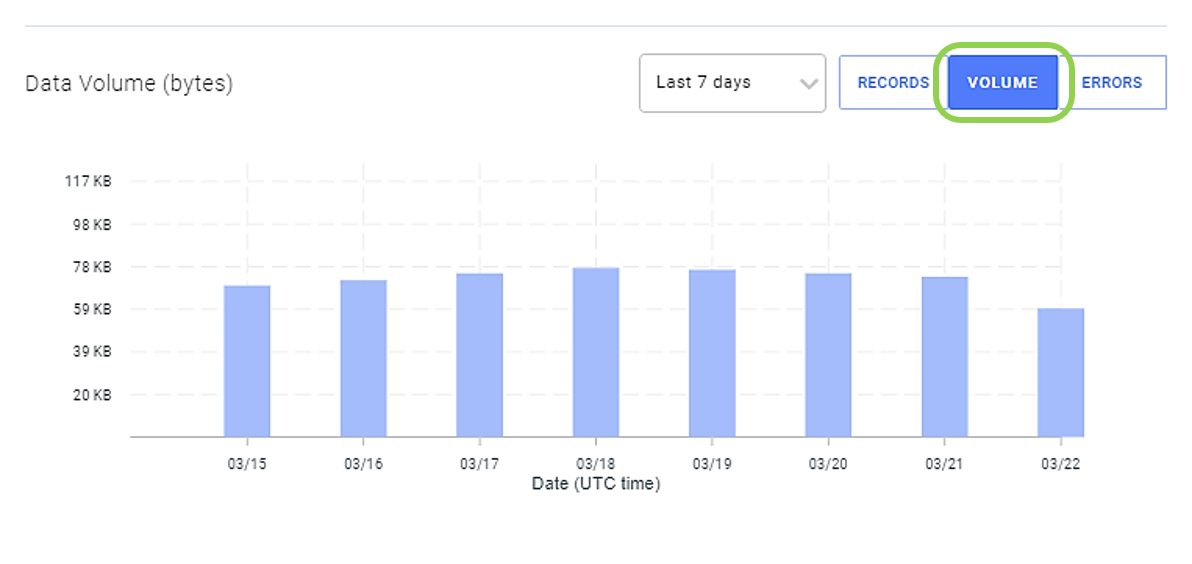Click the 03/22 date label
1192x564 pixels.
(x=1060, y=464)
